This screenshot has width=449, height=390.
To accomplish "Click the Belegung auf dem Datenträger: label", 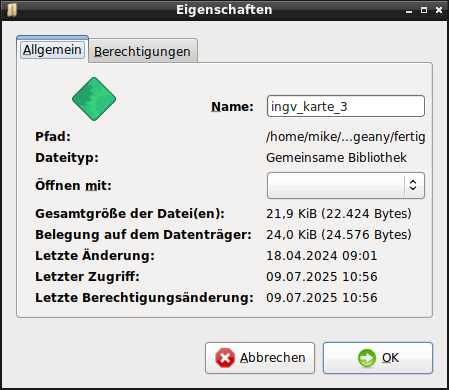I will coord(143,235).
